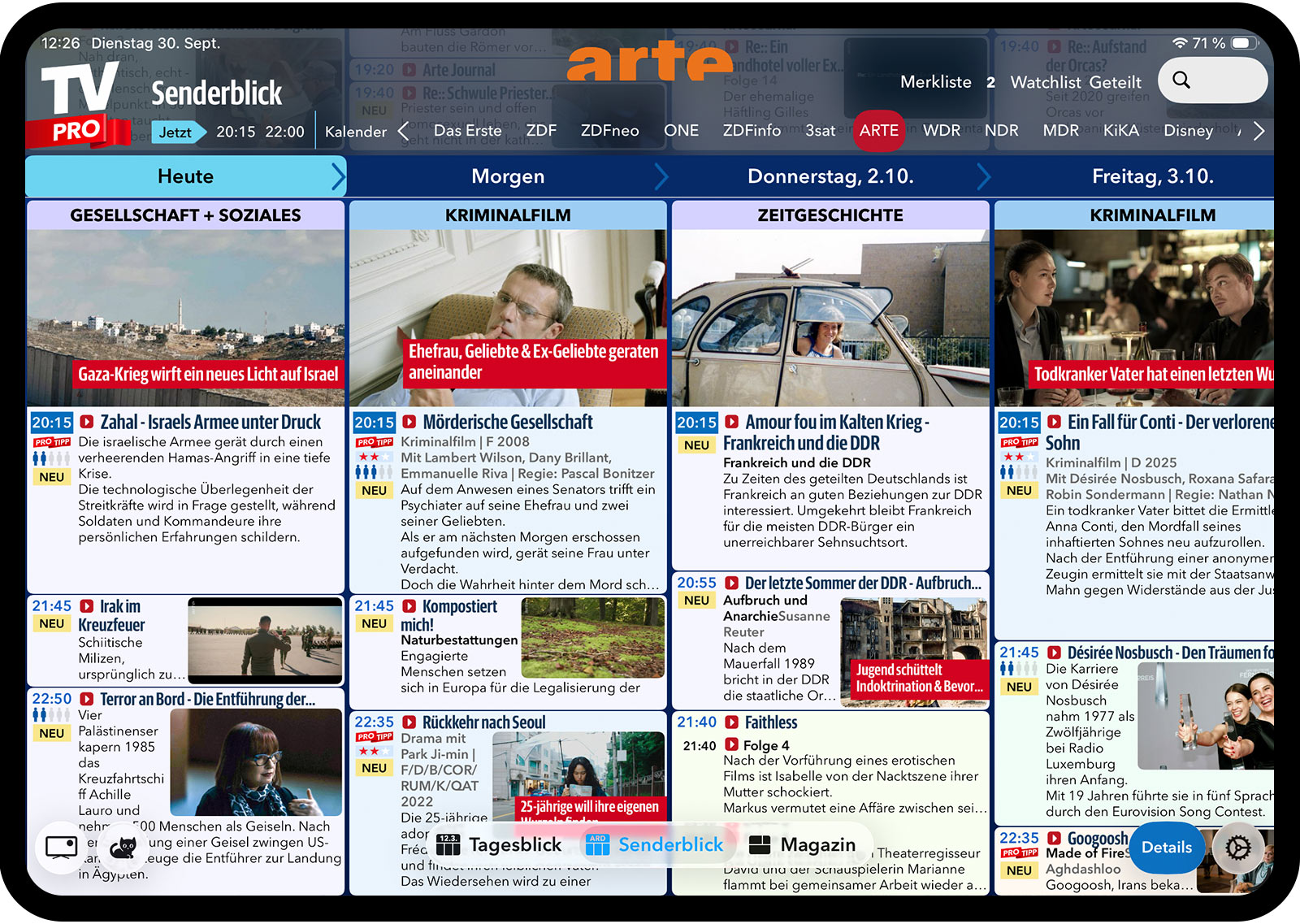Tap the TV screen icon at bottom left
This screenshot has width=1300, height=924.
62,848
